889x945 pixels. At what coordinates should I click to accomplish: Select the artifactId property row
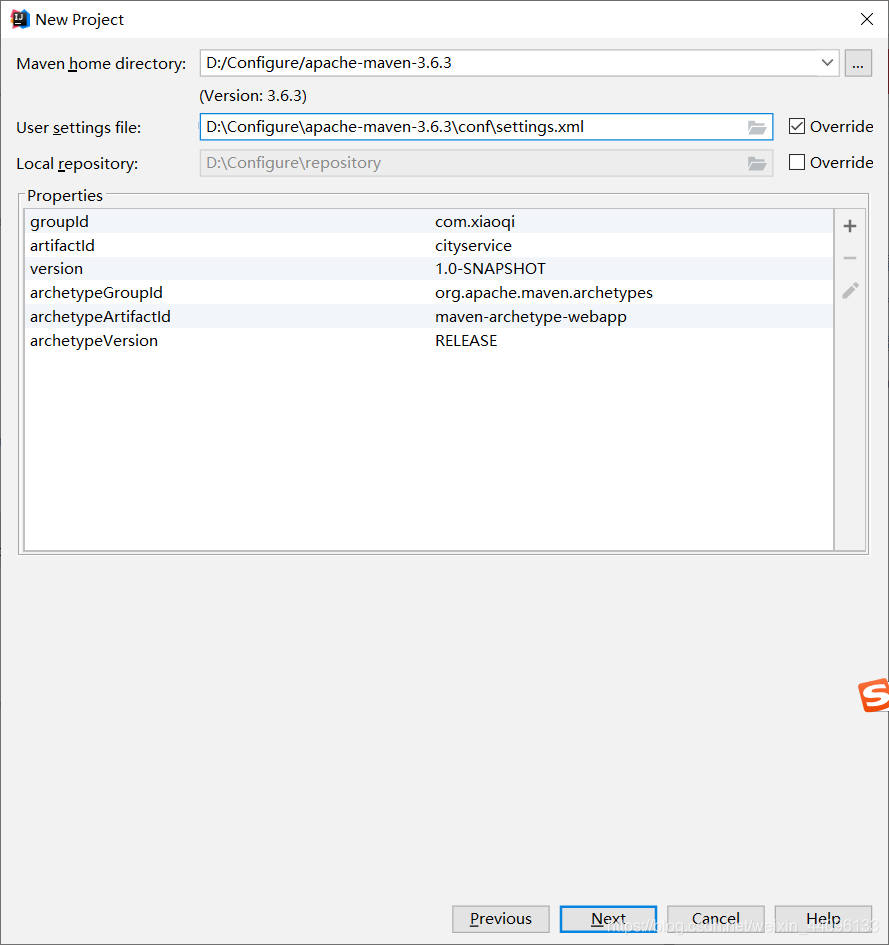429,245
